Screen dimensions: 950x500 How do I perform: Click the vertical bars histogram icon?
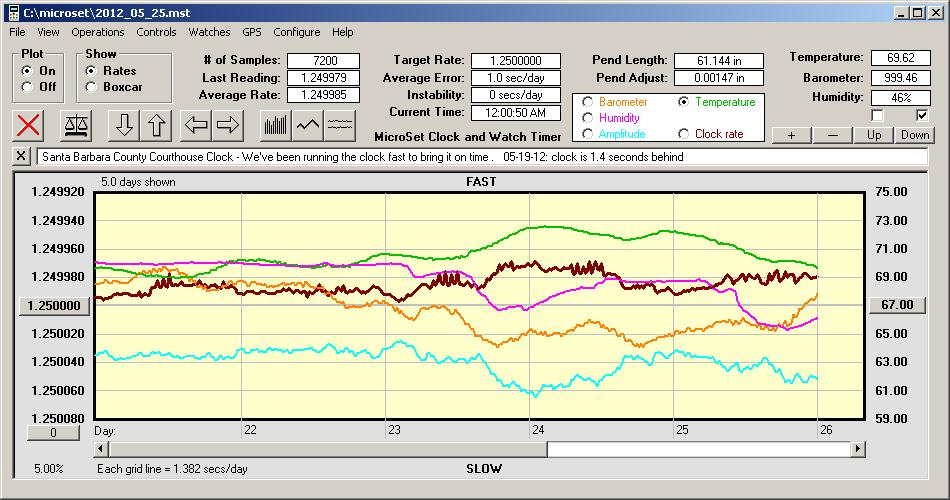pyautogui.click(x=276, y=125)
